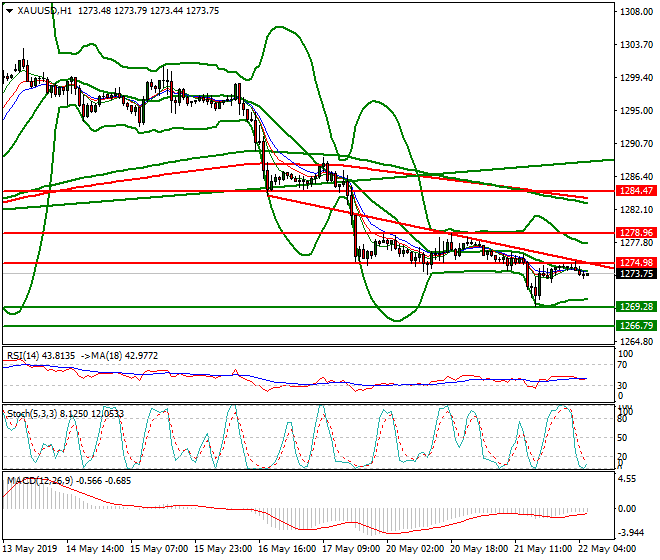Image resolution: width=660 pixels, height=560 pixels.
Task: Click the RSI scale level 70
Action: pos(622,365)
